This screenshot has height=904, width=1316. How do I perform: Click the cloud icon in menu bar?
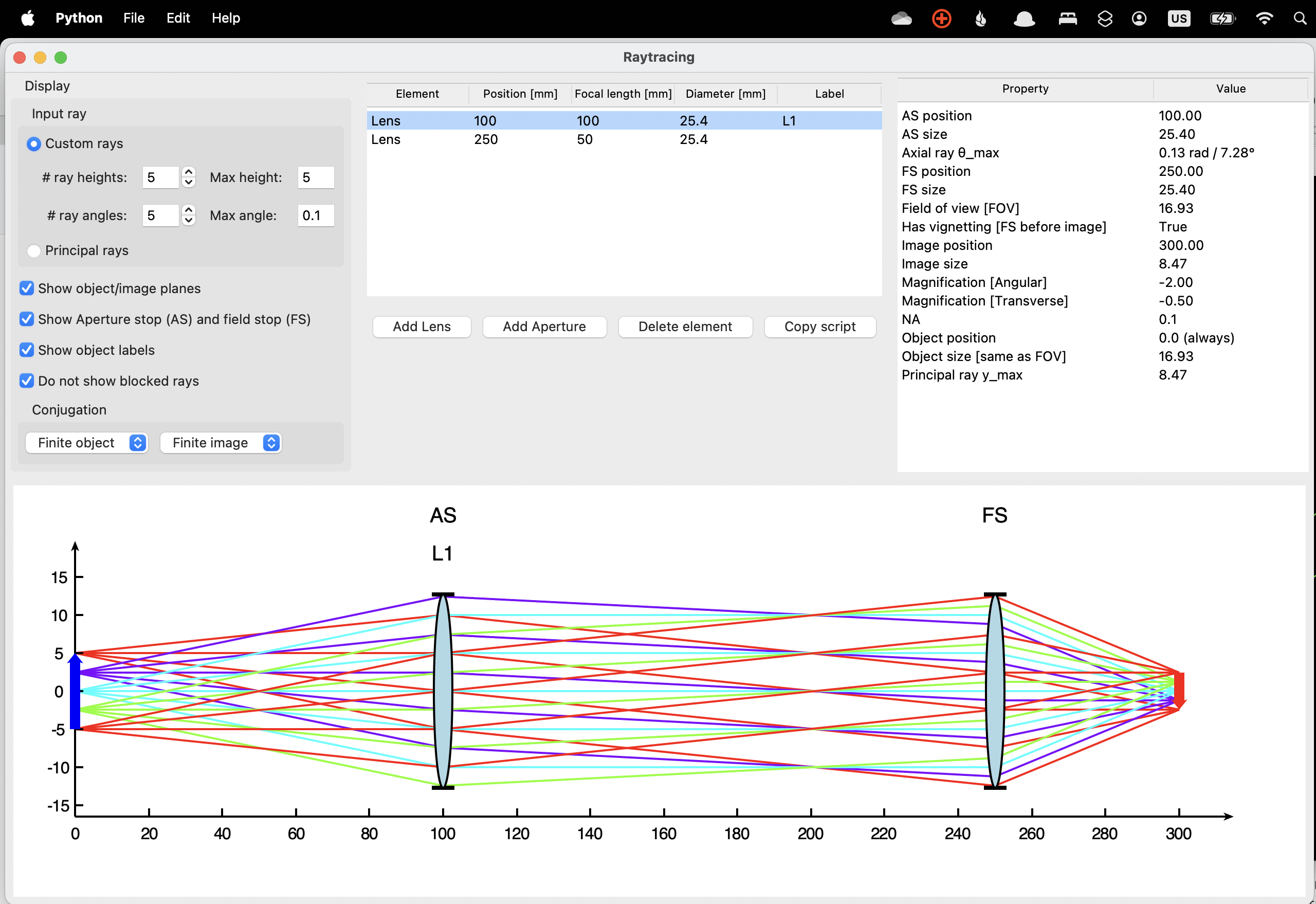click(x=901, y=19)
